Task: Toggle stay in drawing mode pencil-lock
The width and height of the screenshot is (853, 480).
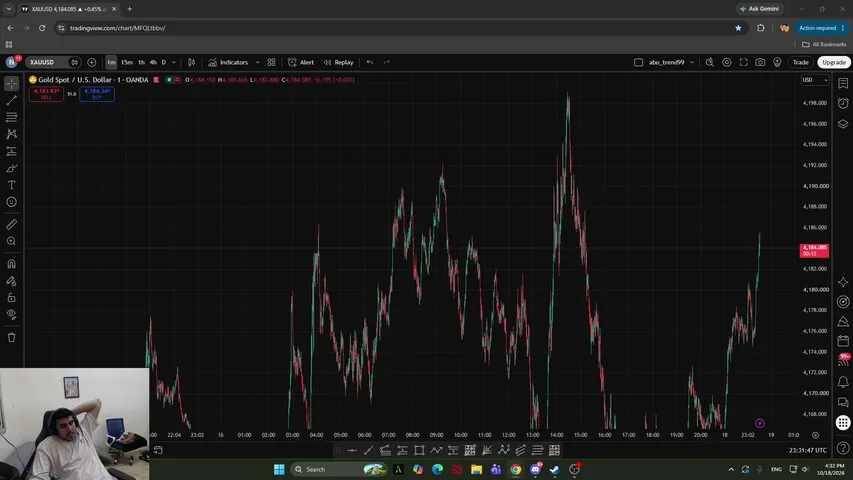Action: point(11,281)
